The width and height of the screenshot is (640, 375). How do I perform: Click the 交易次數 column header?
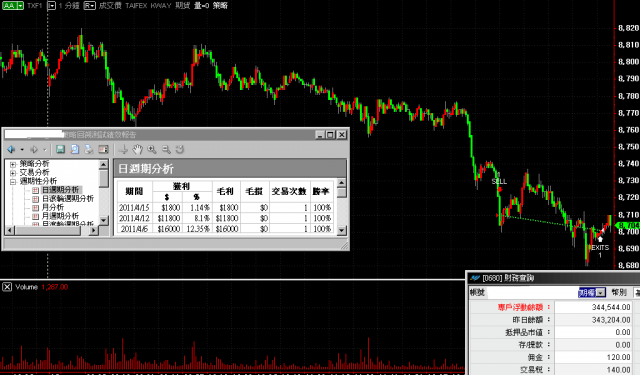point(289,191)
